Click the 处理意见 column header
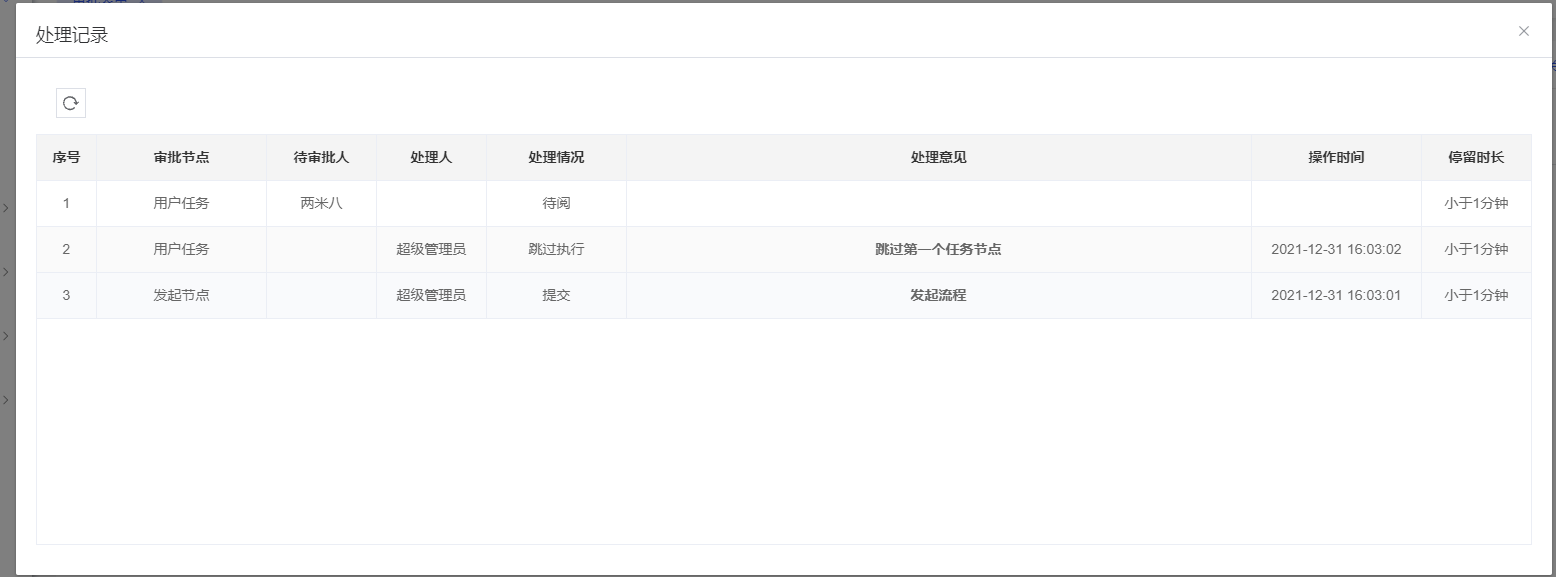Image resolution: width=1556 pixels, height=577 pixels. coord(939,158)
